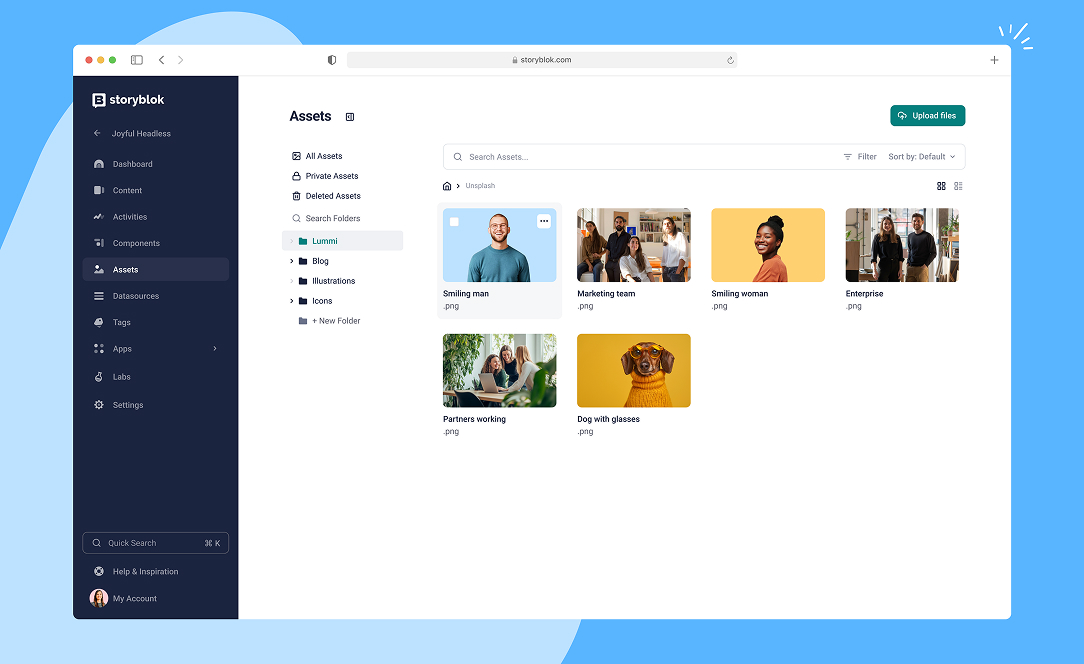Open the Partners working thumbnail
The width and height of the screenshot is (1084, 664).
tap(500, 371)
